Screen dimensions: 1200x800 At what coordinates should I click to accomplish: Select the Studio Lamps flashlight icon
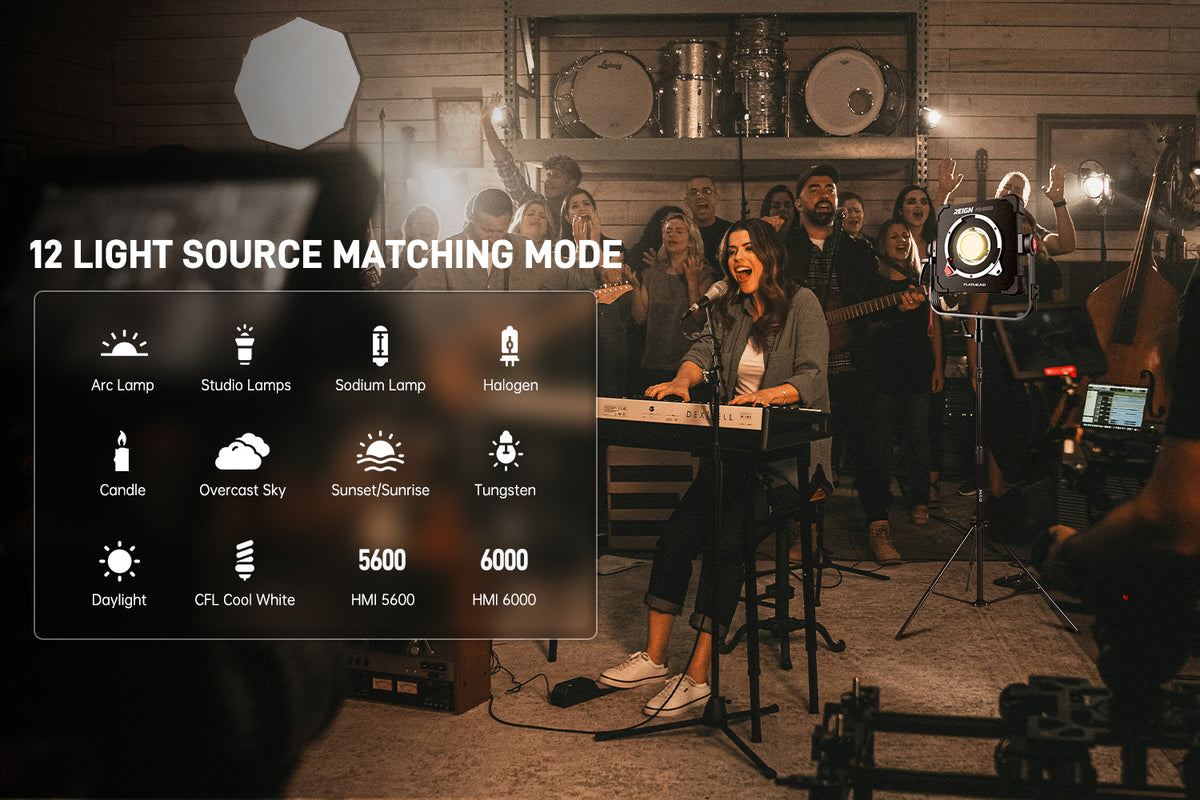(x=245, y=344)
